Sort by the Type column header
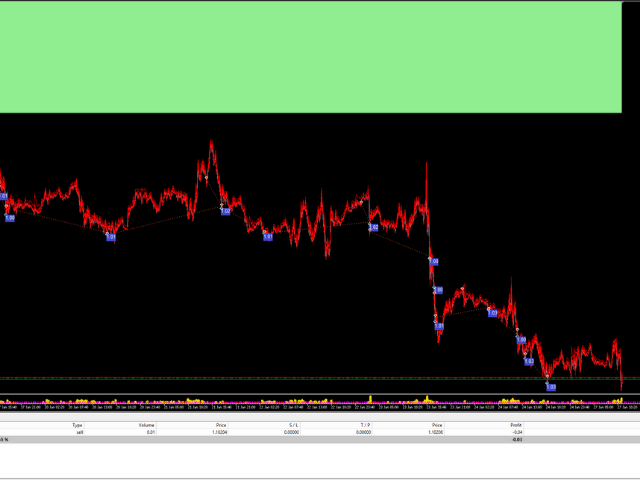Screen dimensions: 640x480 tap(77, 425)
